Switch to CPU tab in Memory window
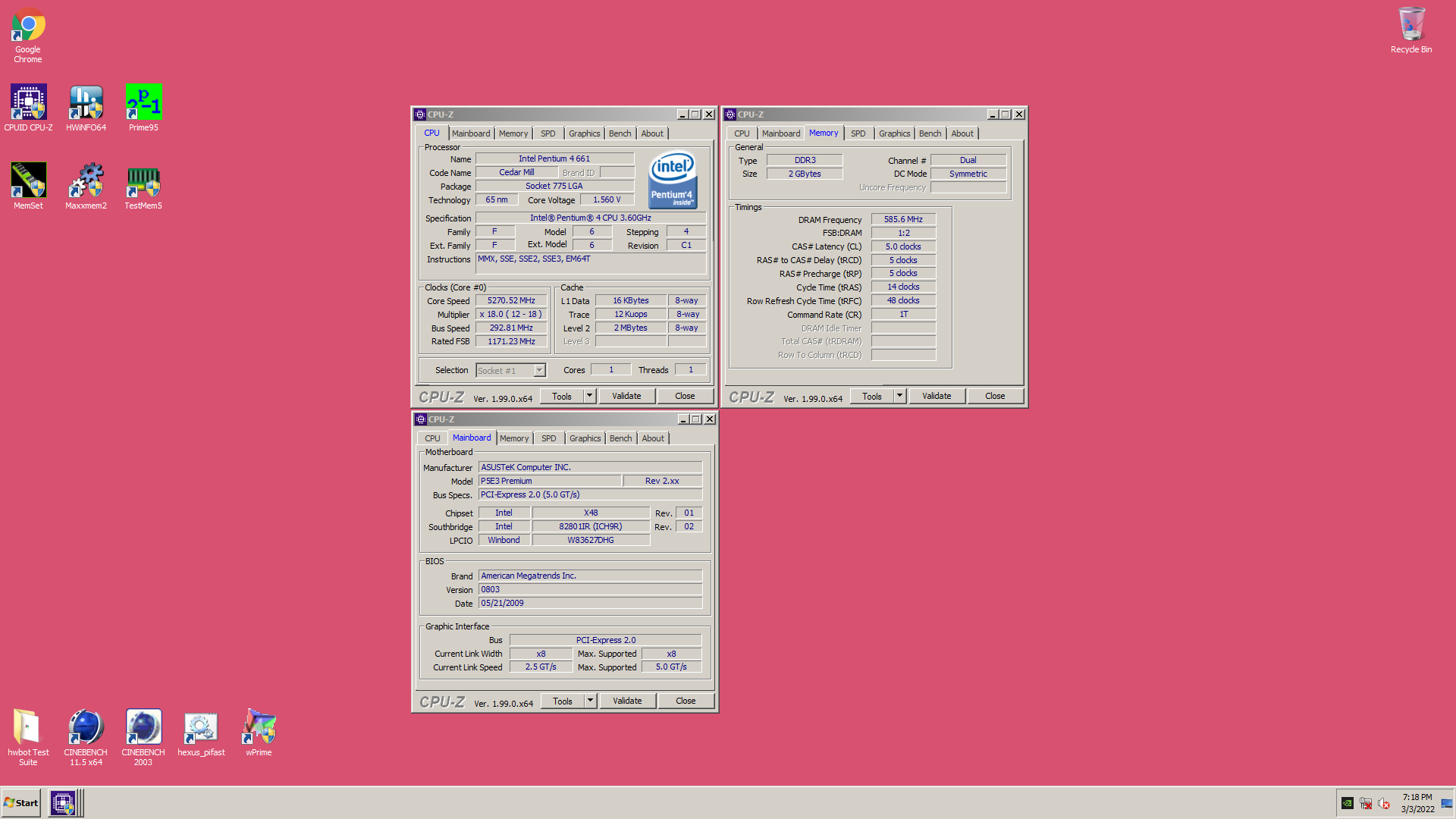 coord(742,133)
